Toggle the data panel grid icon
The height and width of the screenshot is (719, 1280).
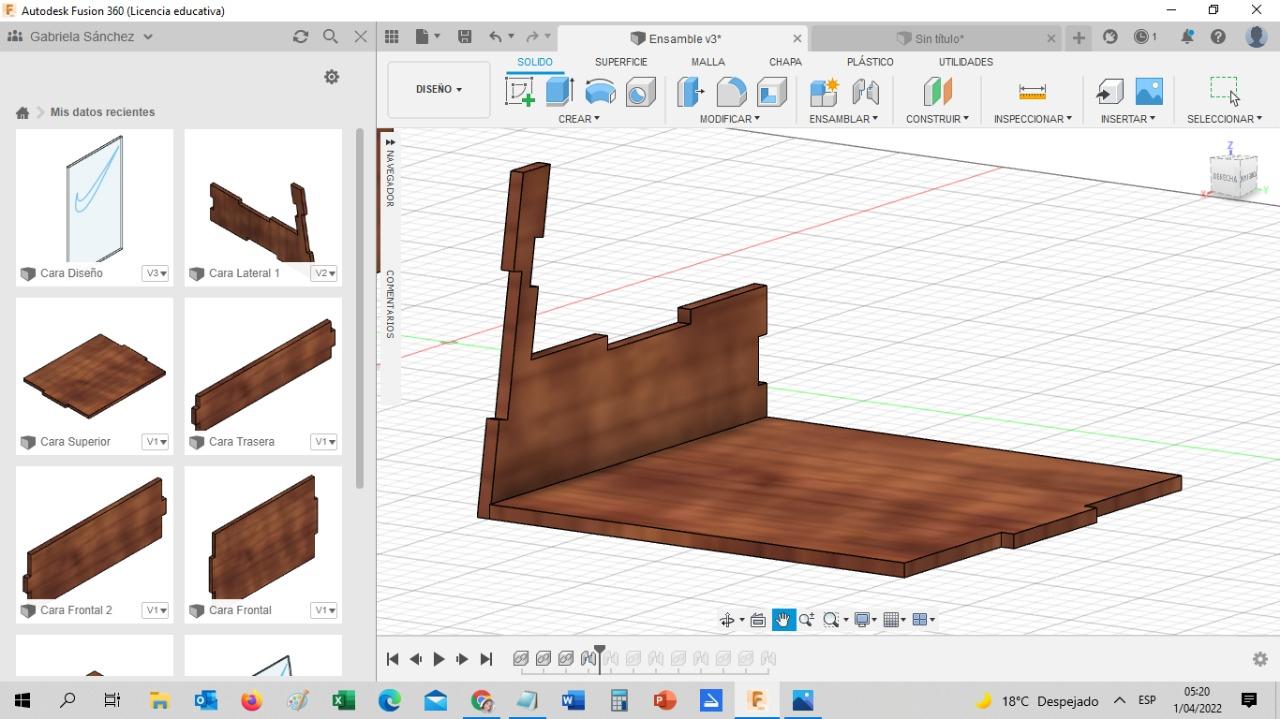[x=391, y=37]
